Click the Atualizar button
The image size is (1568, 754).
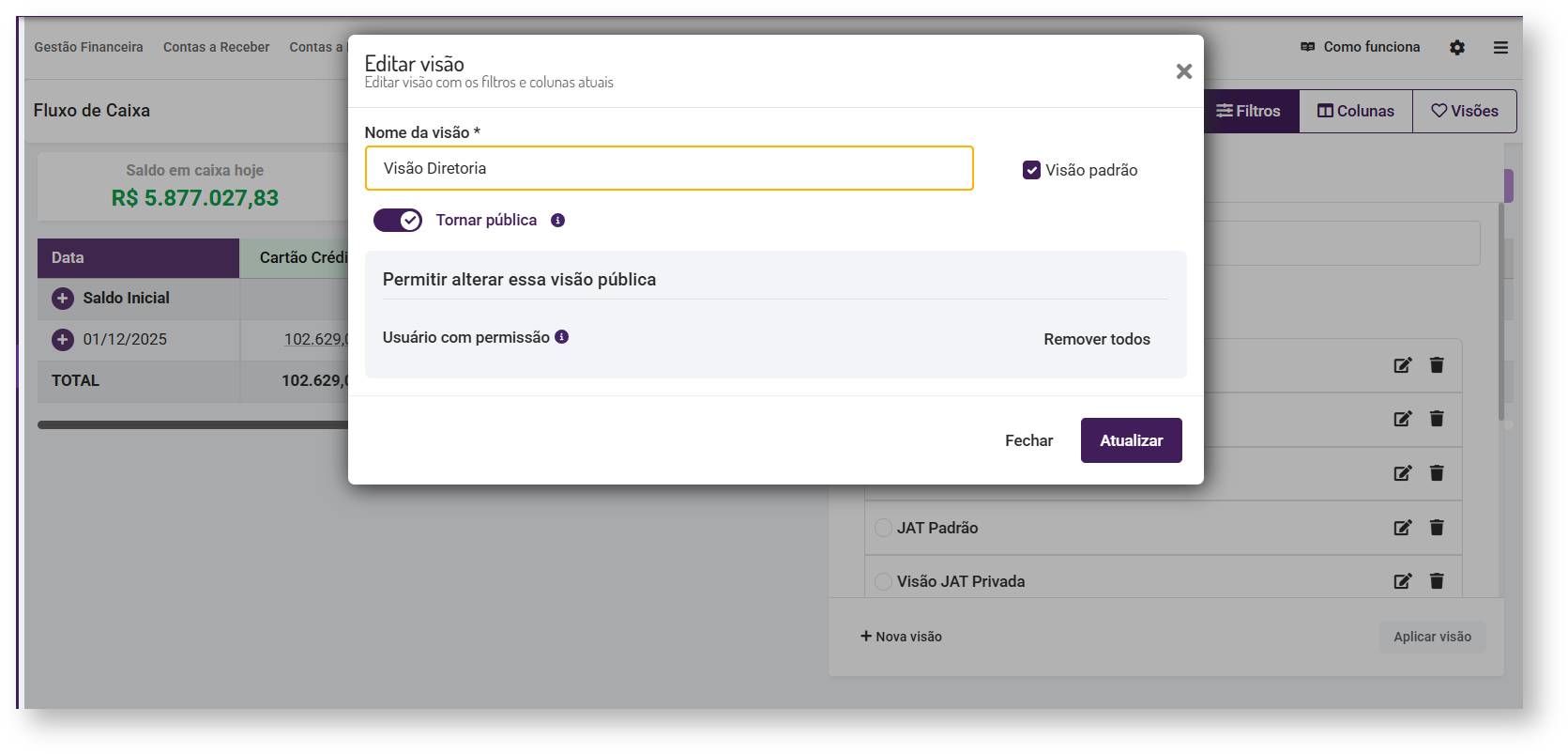point(1131,440)
